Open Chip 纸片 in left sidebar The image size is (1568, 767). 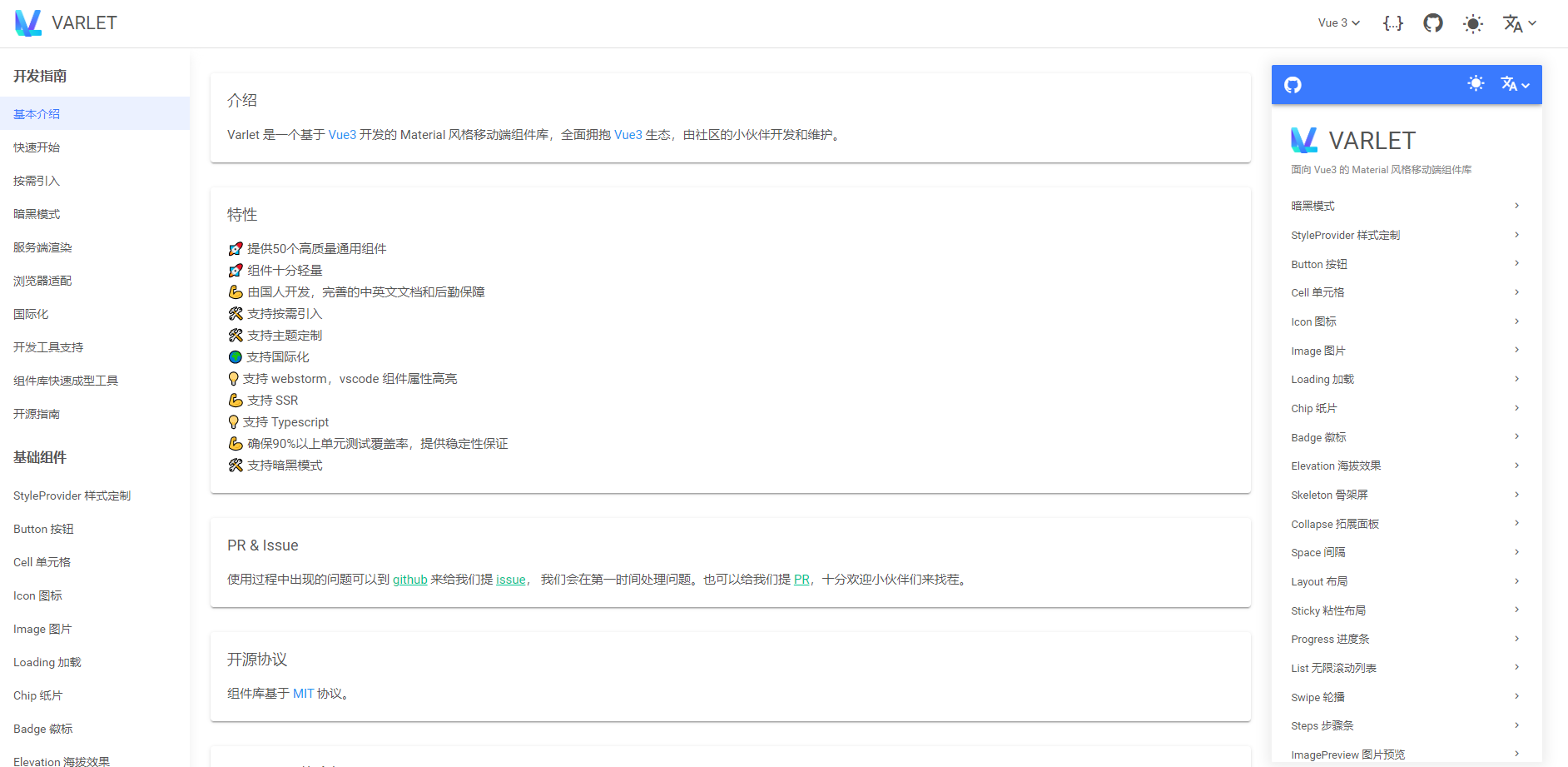click(95, 695)
